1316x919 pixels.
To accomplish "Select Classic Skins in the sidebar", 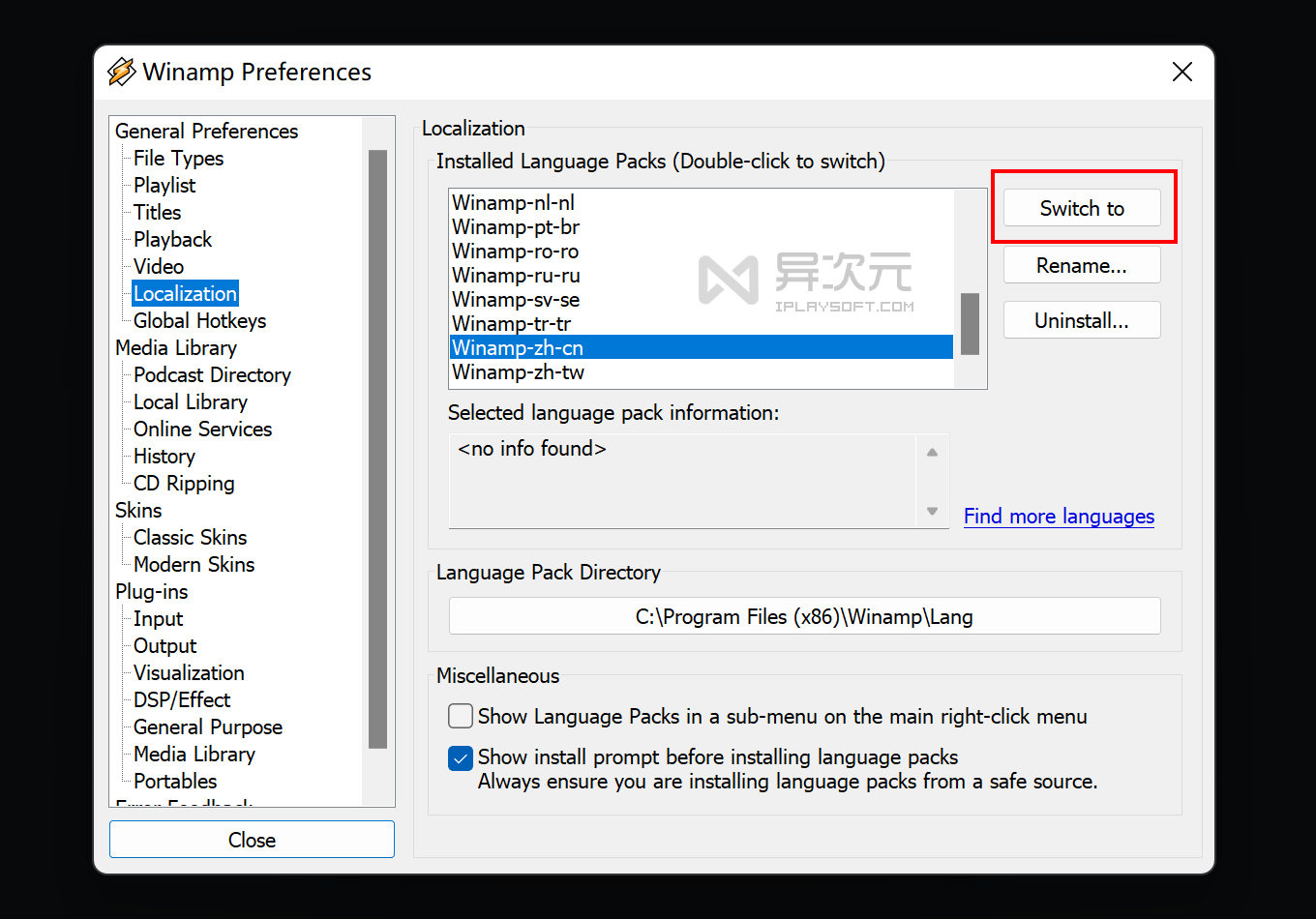I will tap(190, 538).
